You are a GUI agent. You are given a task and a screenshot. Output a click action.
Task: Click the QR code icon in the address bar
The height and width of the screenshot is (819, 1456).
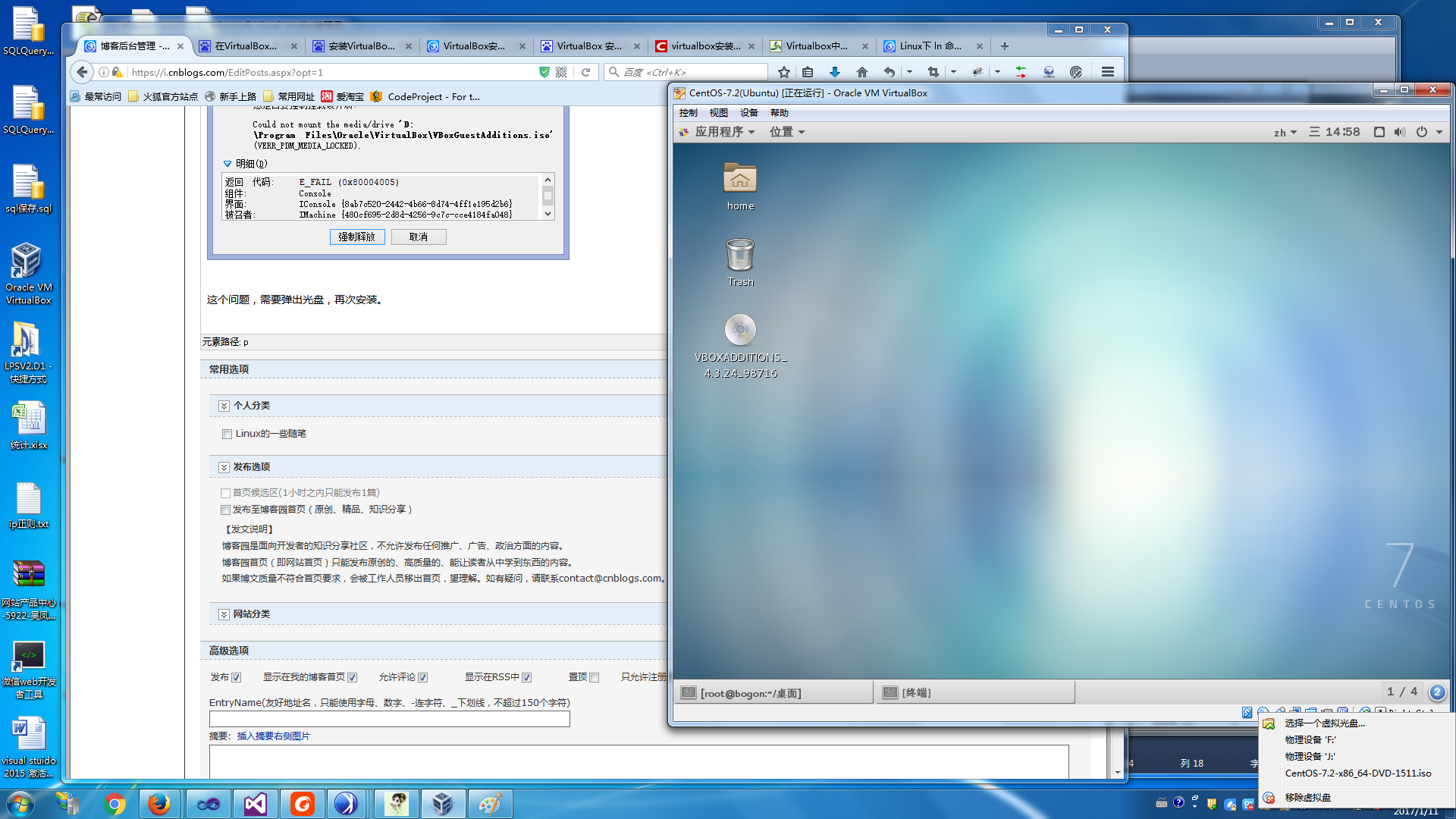tap(561, 72)
